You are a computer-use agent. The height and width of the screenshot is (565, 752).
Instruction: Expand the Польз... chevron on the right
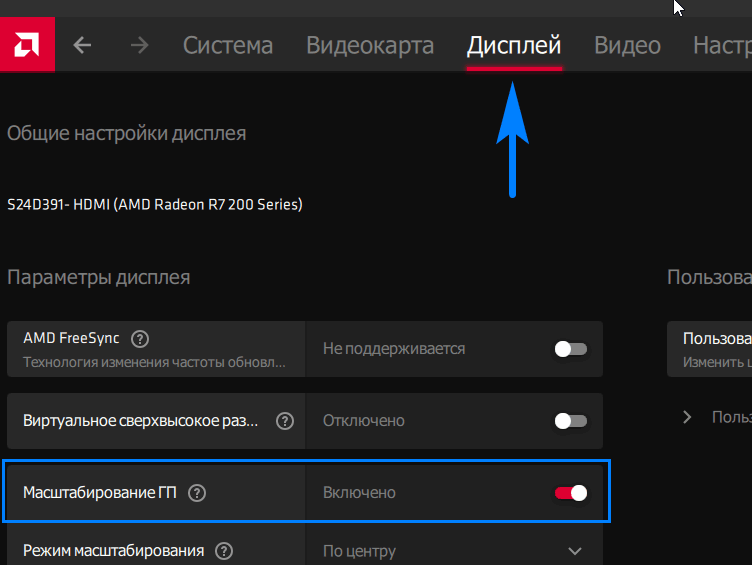tap(687, 417)
